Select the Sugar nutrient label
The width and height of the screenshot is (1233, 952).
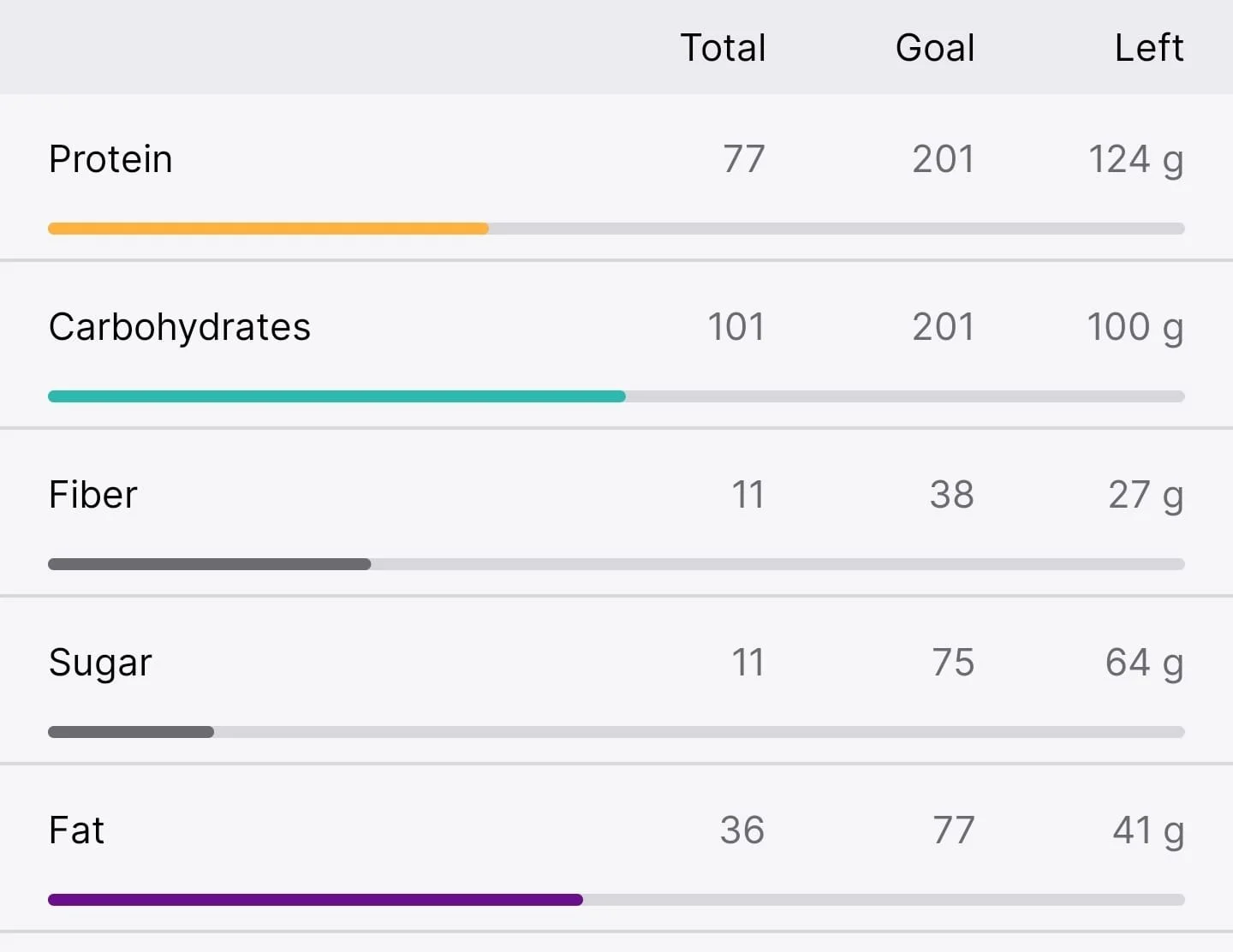point(100,663)
